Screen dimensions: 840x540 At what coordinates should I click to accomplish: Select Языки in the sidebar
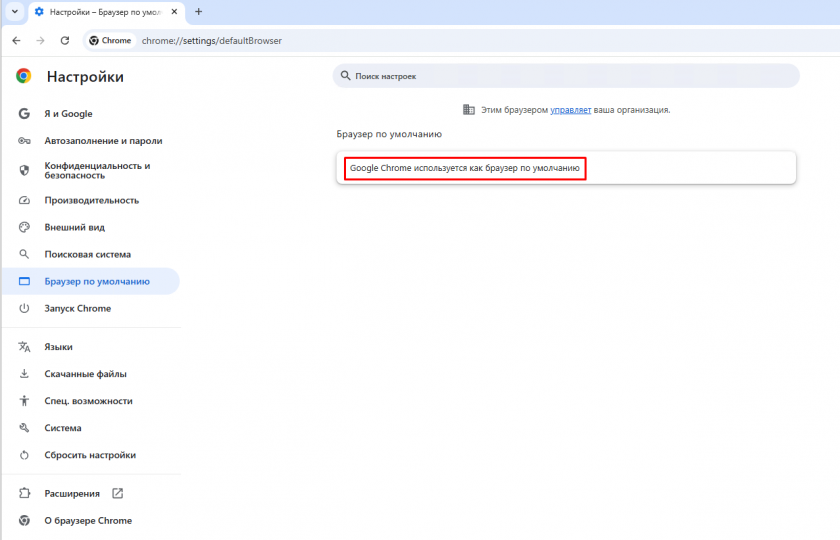coord(58,347)
